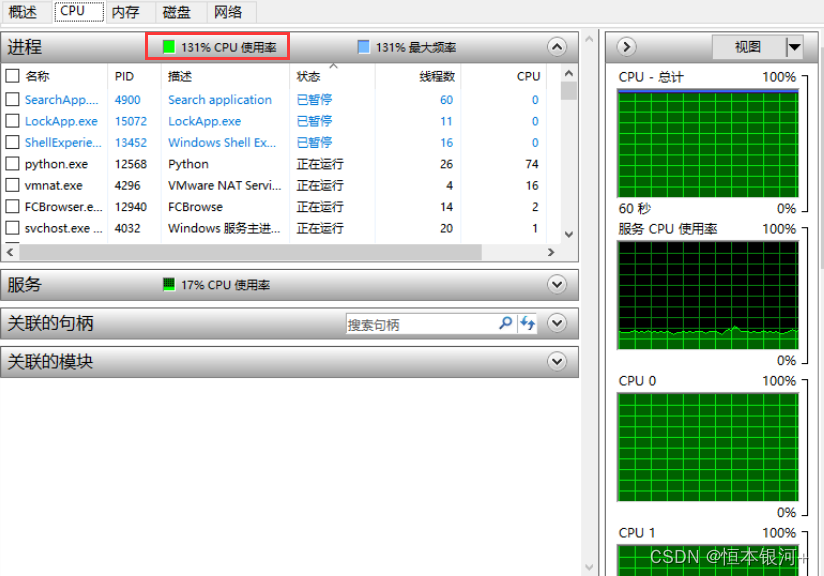Click the process list vertical scrollbar down arrow
Screen dimensions: 824x576
tap(568, 233)
